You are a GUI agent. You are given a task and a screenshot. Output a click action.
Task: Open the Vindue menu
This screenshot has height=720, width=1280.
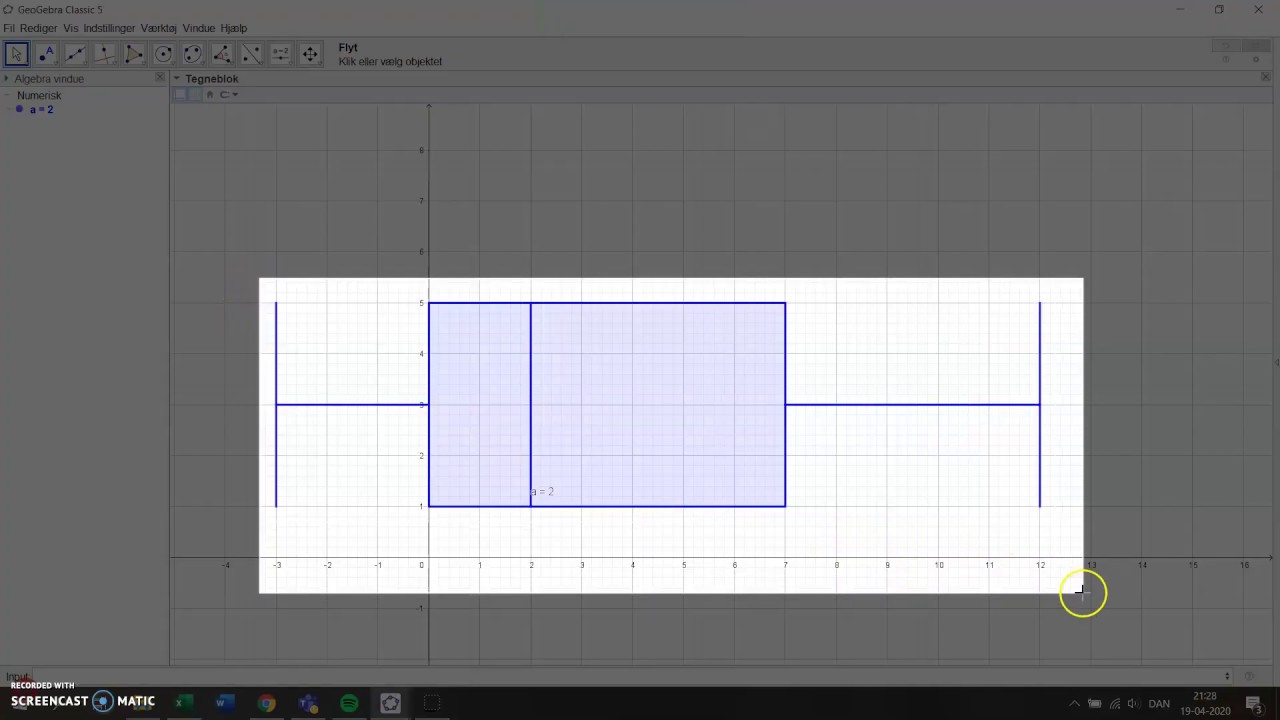tap(199, 28)
